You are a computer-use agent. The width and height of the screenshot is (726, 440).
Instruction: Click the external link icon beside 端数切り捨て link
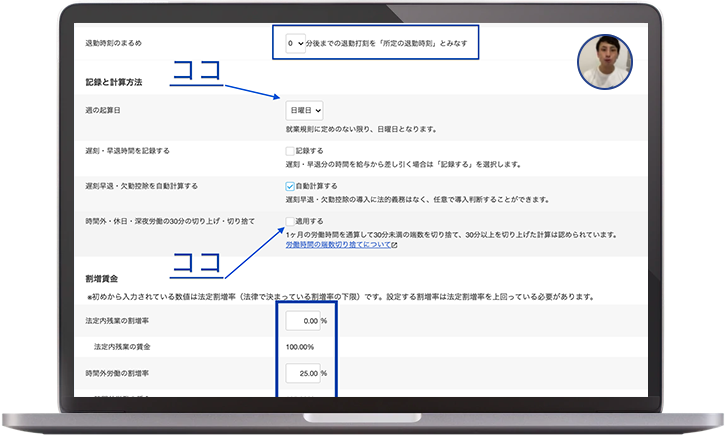pyautogui.click(x=395, y=245)
